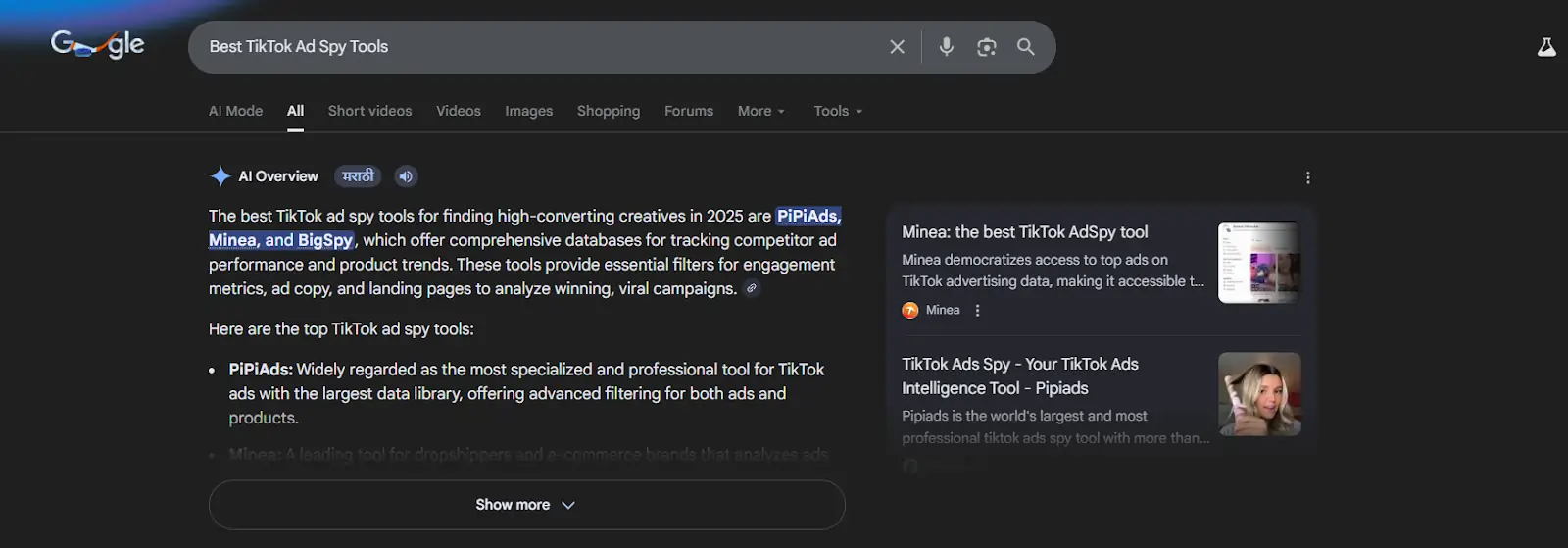Viewport: 1568px width, 548px height.
Task: Click highlighted 'PiPiAds, Minea, and BigSpy' text
Action: [524, 227]
